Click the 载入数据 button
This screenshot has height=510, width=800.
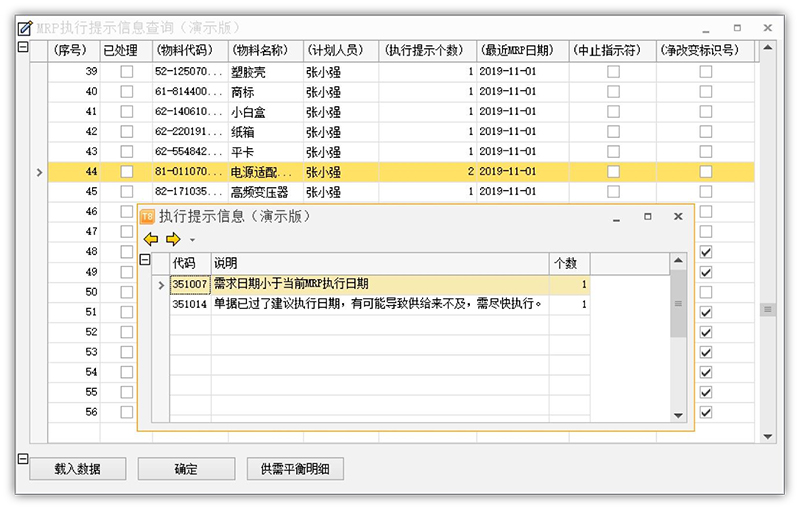click(x=78, y=469)
